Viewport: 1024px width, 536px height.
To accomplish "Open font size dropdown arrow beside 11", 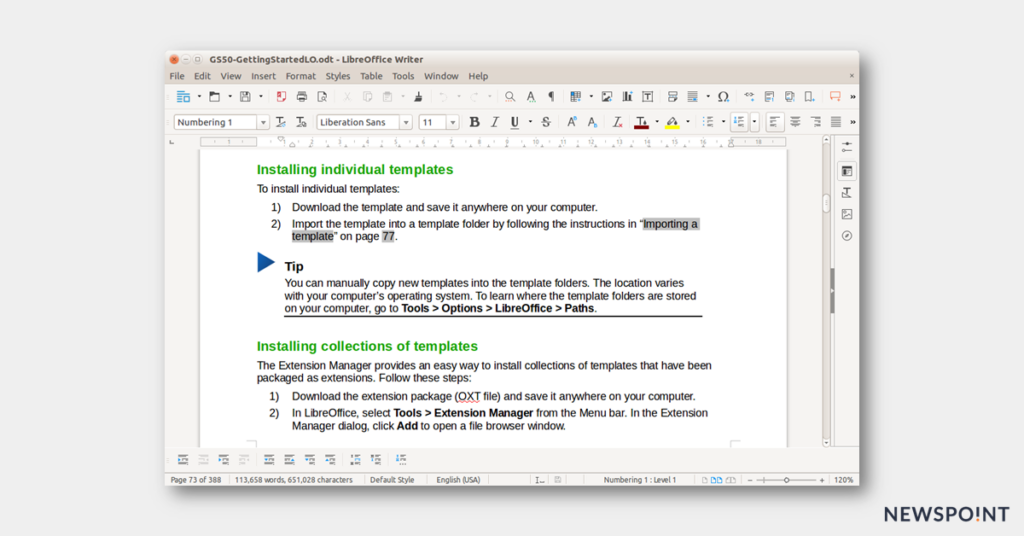I will click(453, 122).
